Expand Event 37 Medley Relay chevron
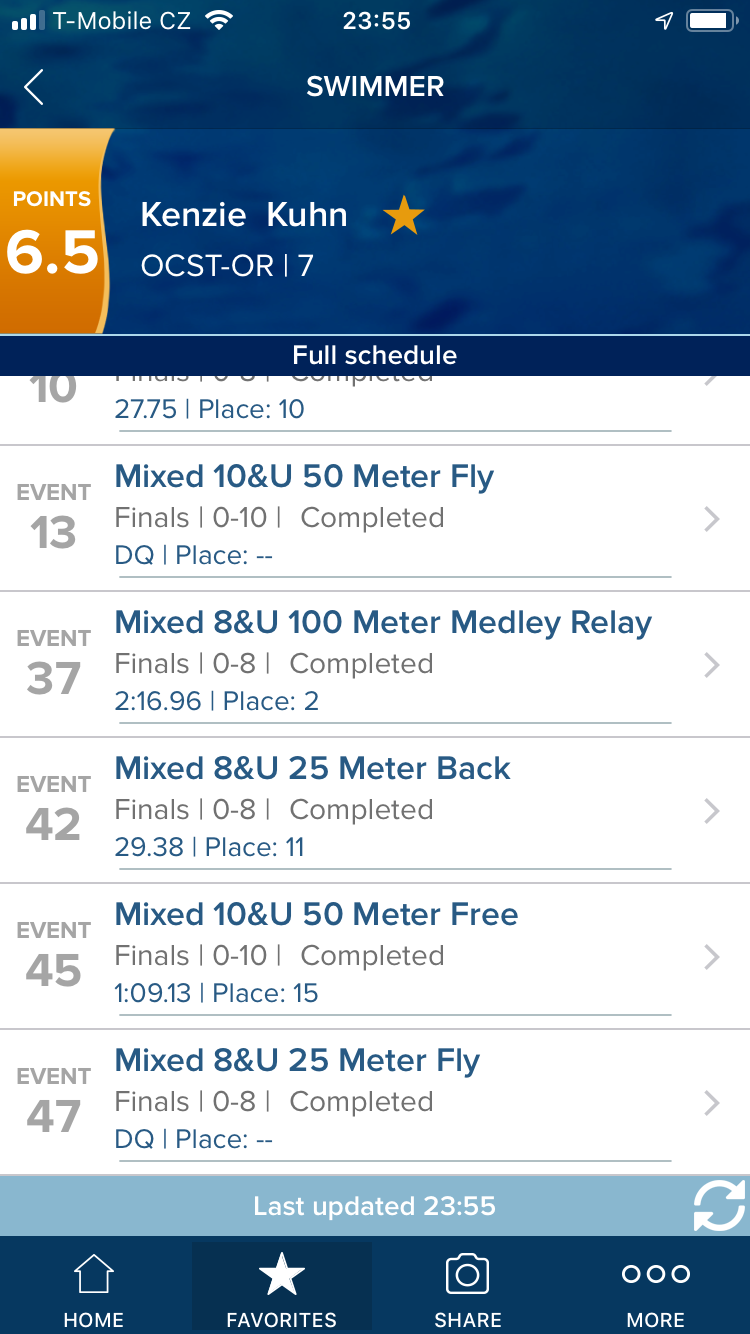Screen dimensions: 750x1334 pyautogui.click(x=712, y=664)
